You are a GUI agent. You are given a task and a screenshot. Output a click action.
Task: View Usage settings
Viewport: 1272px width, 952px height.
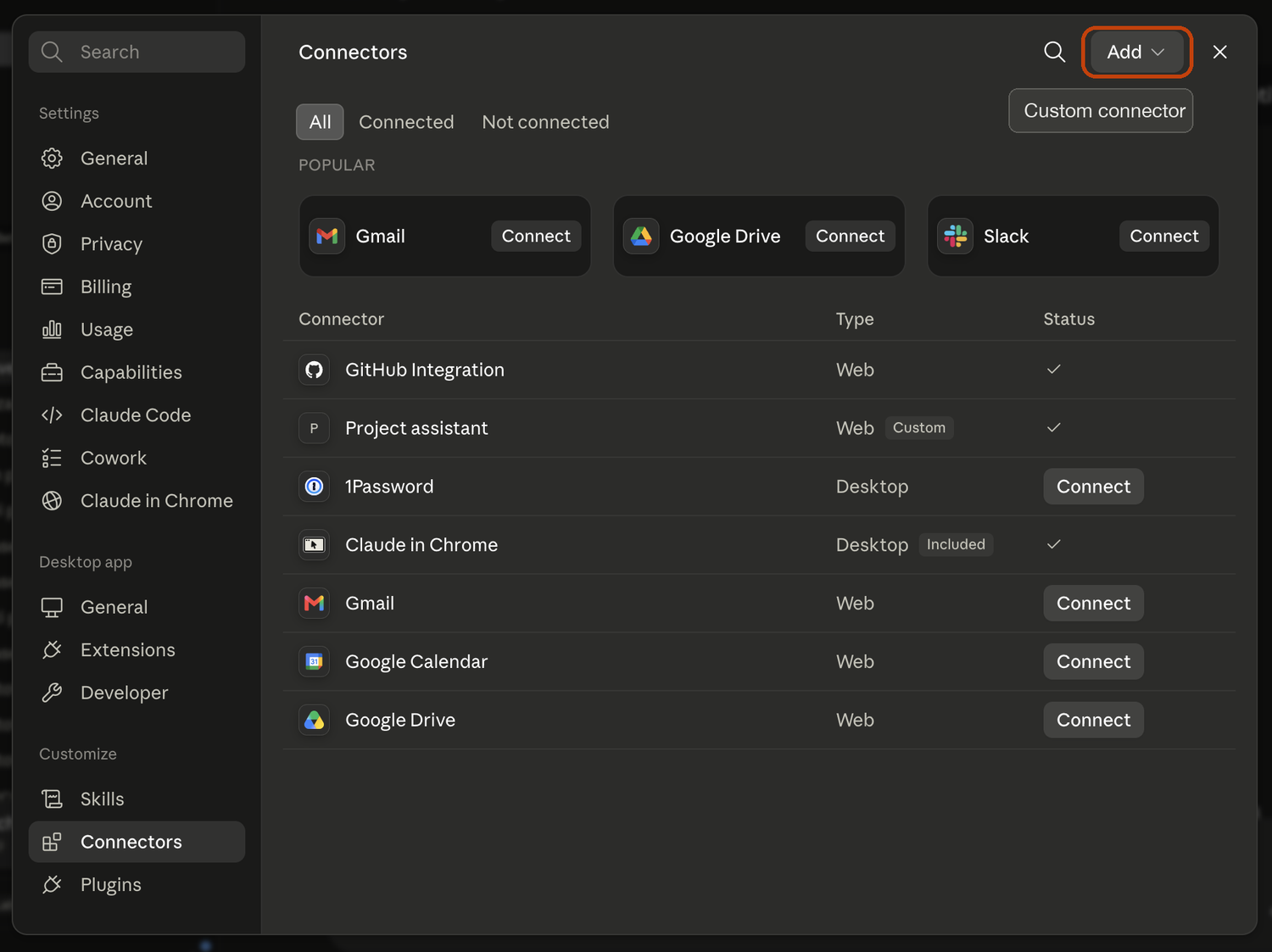tap(137, 330)
